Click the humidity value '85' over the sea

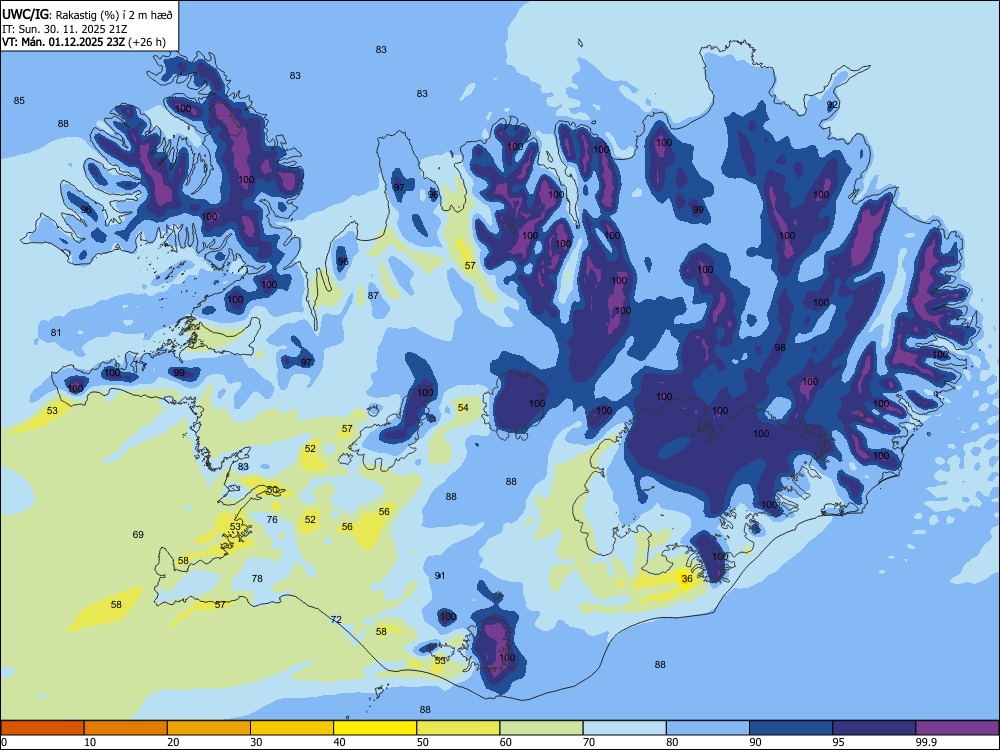click(x=19, y=100)
